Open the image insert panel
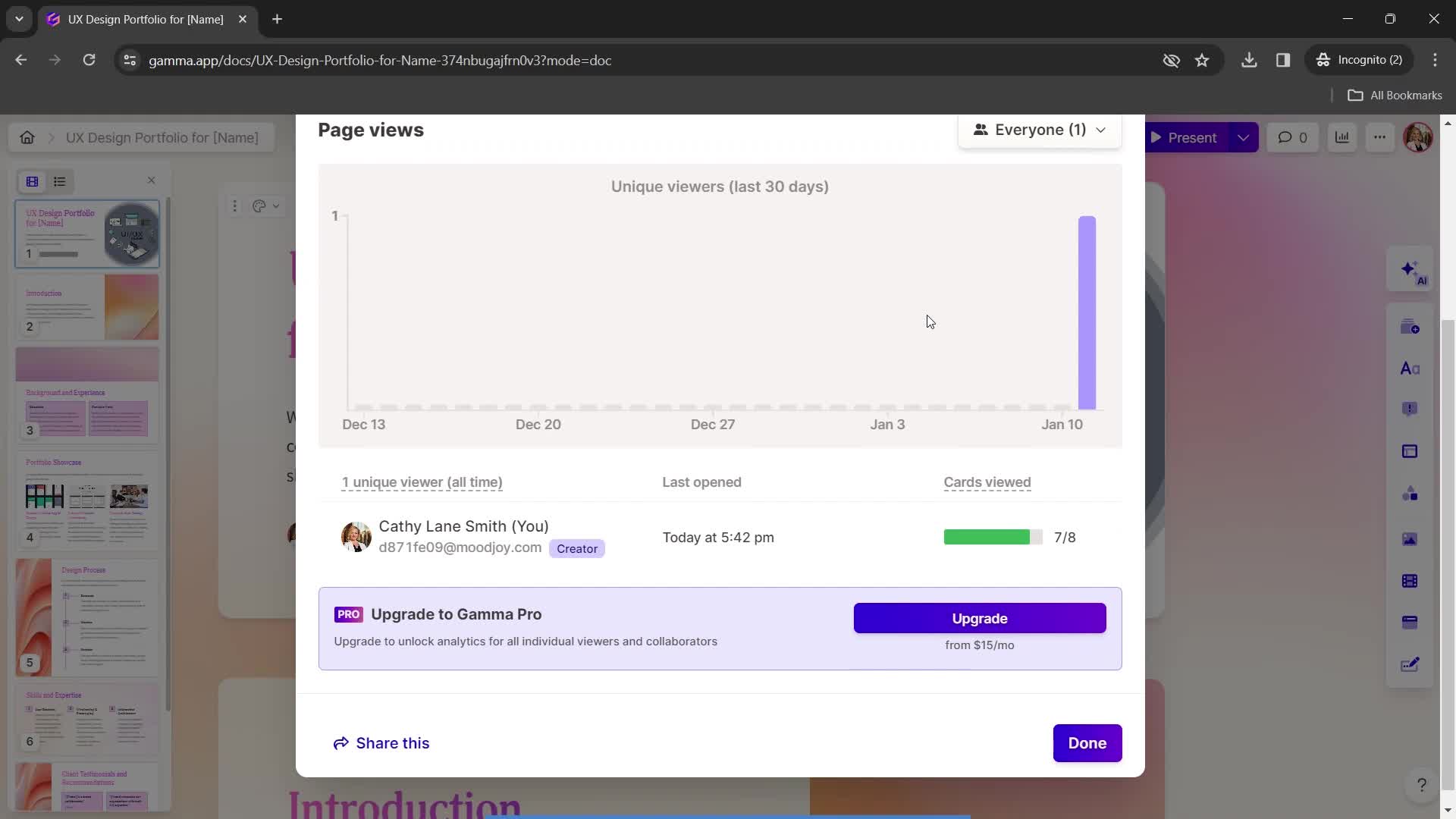 click(x=1409, y=539)
